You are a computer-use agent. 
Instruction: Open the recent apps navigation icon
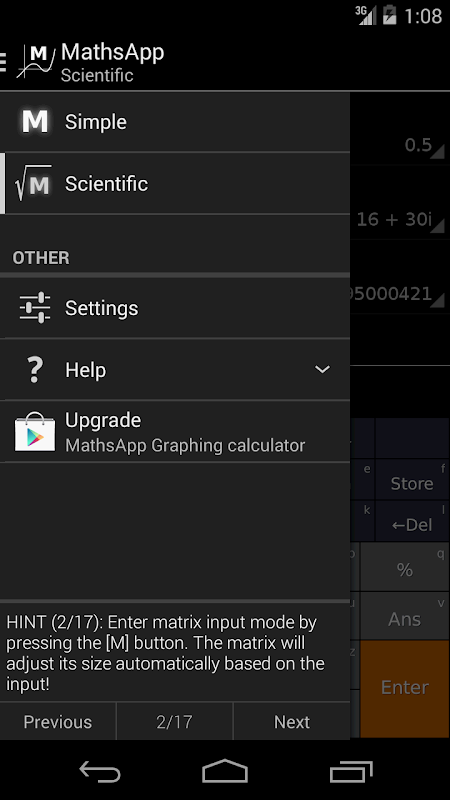(x=351, y=770)
